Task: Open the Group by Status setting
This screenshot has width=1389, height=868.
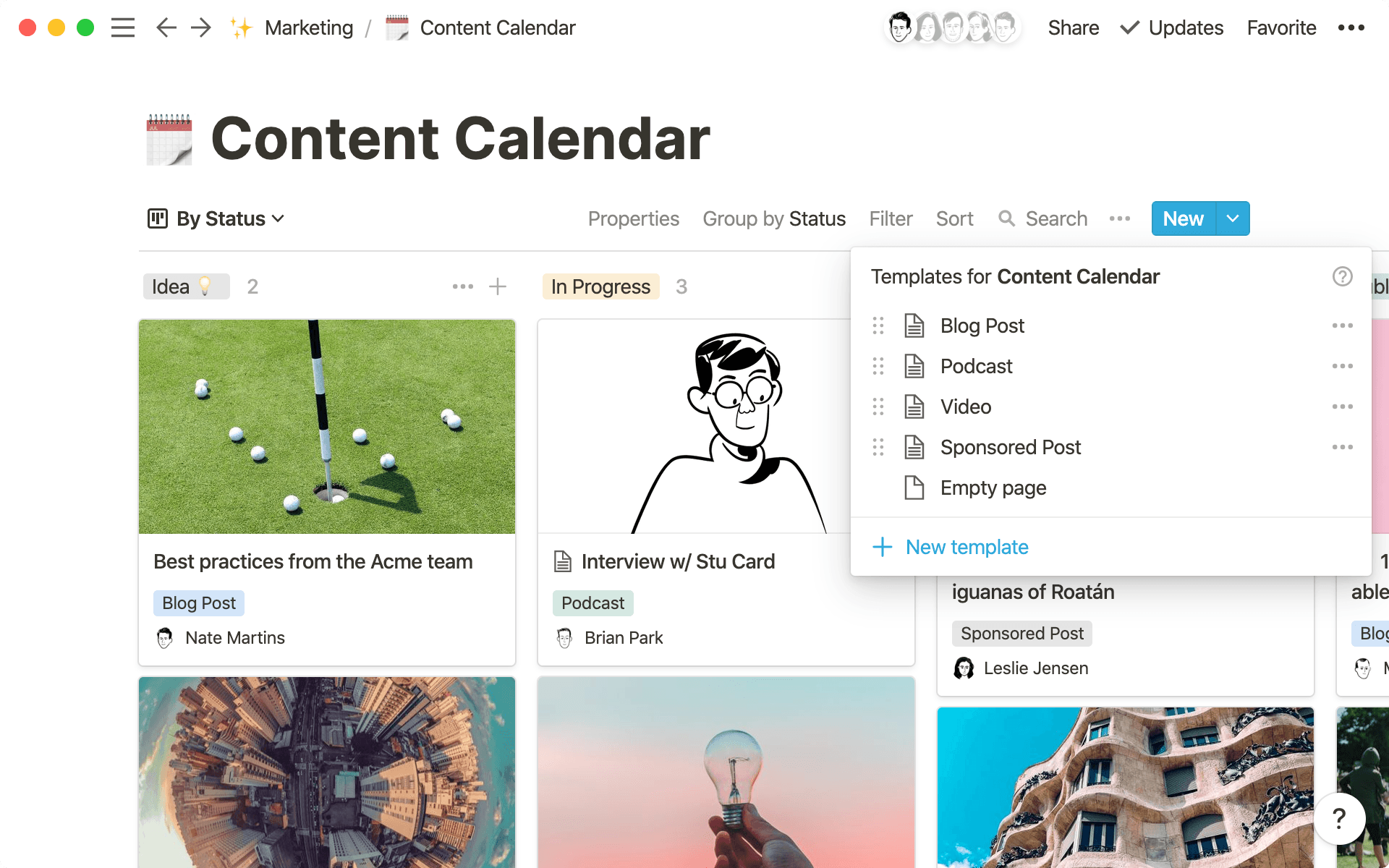Action: pos(774,218)
